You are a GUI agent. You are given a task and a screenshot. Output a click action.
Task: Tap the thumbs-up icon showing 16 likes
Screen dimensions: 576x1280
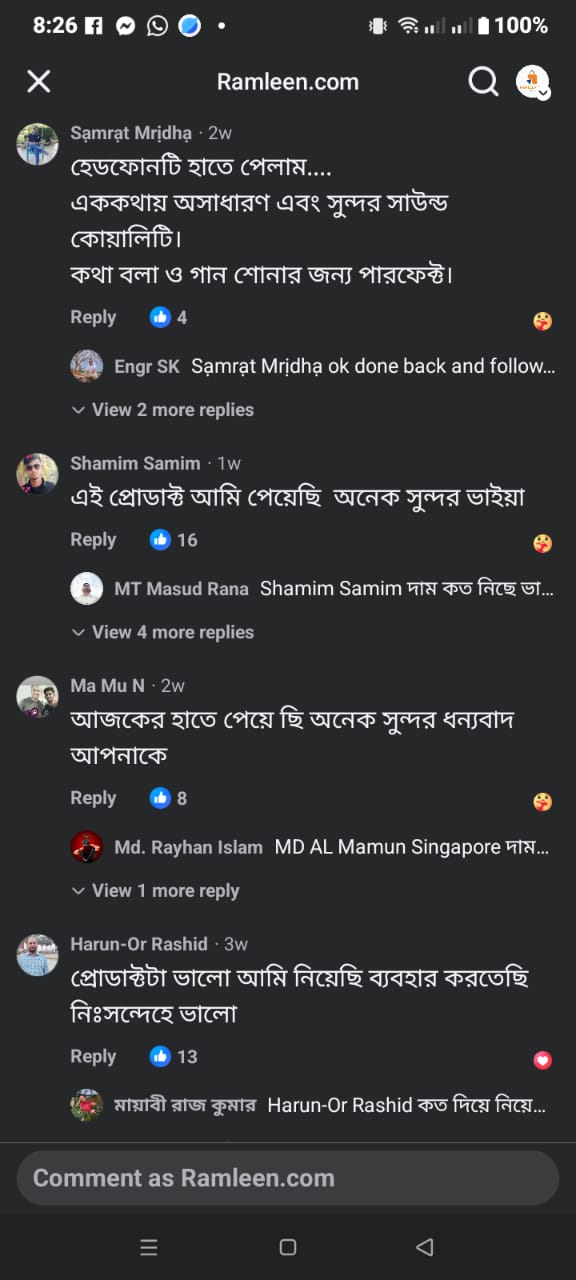162,540
